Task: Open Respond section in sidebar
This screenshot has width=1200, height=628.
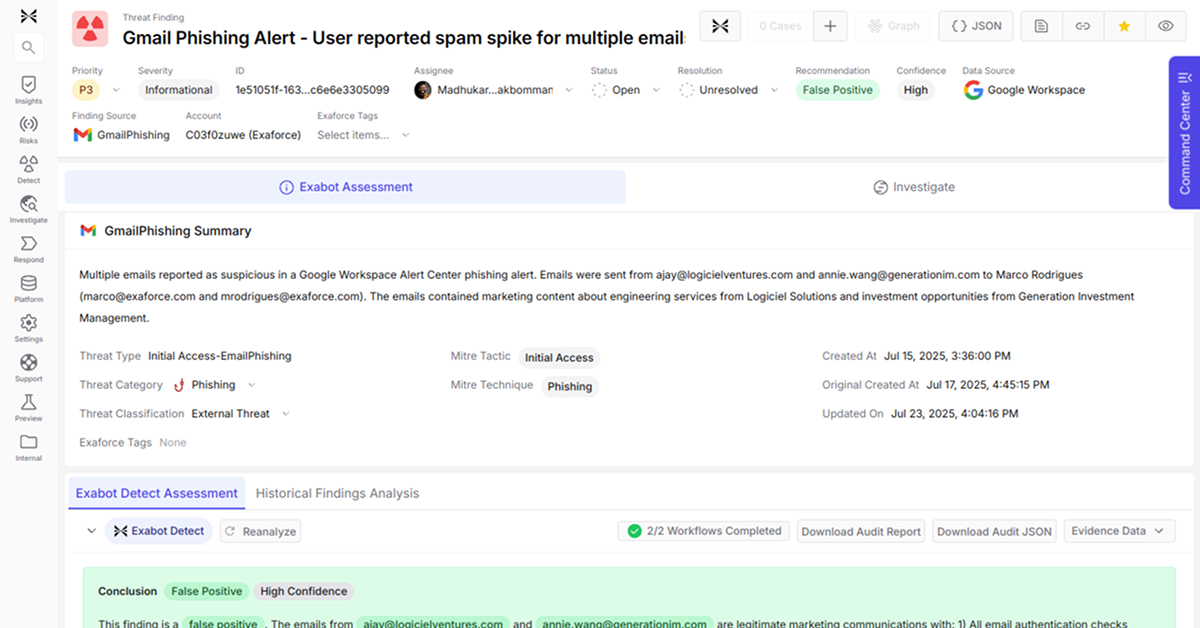Action: point(28,249)
